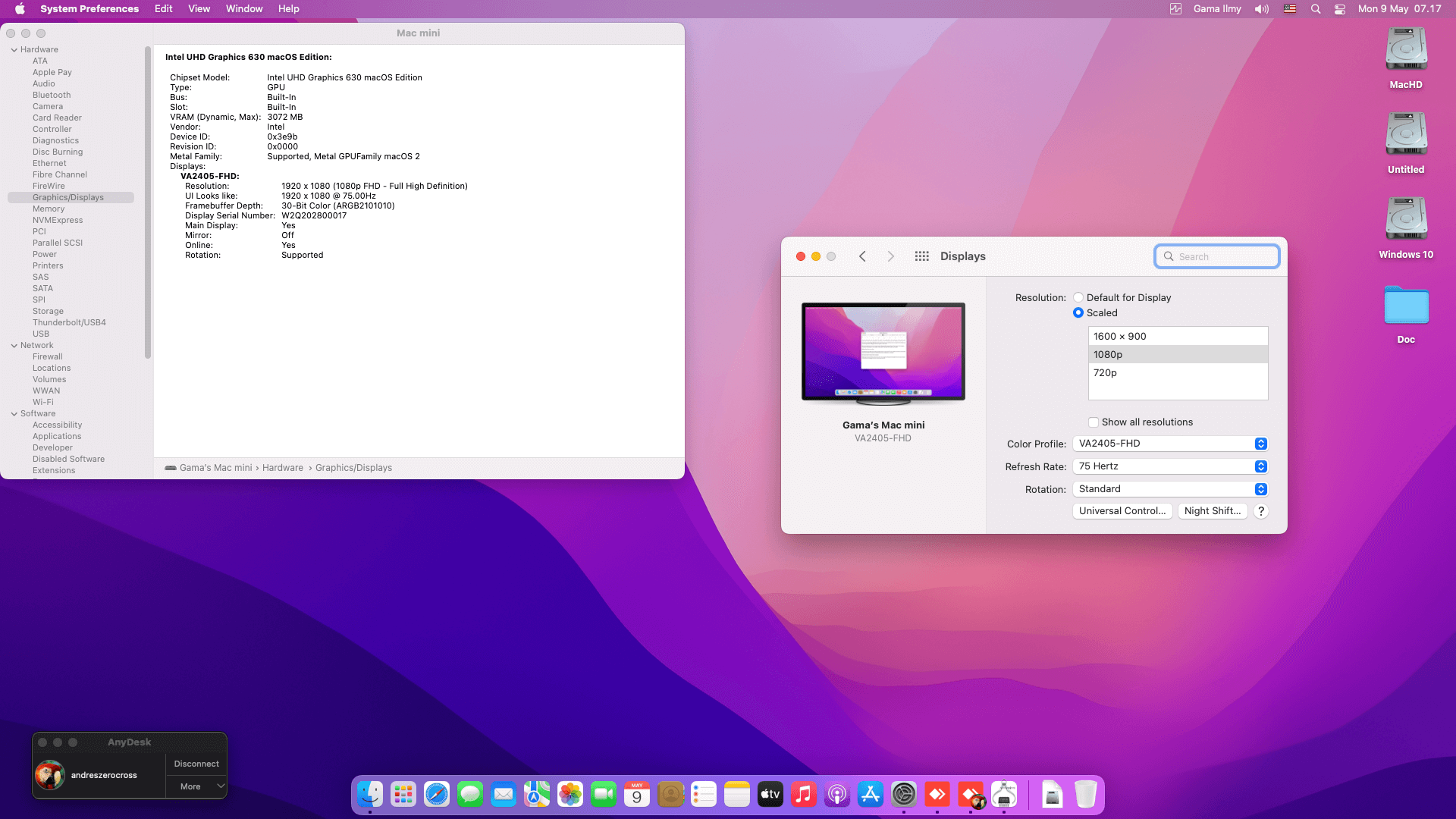Open Spotlight search in menu bar
This screenshot has width=1456, height=819.
(x=1316, y=9)
